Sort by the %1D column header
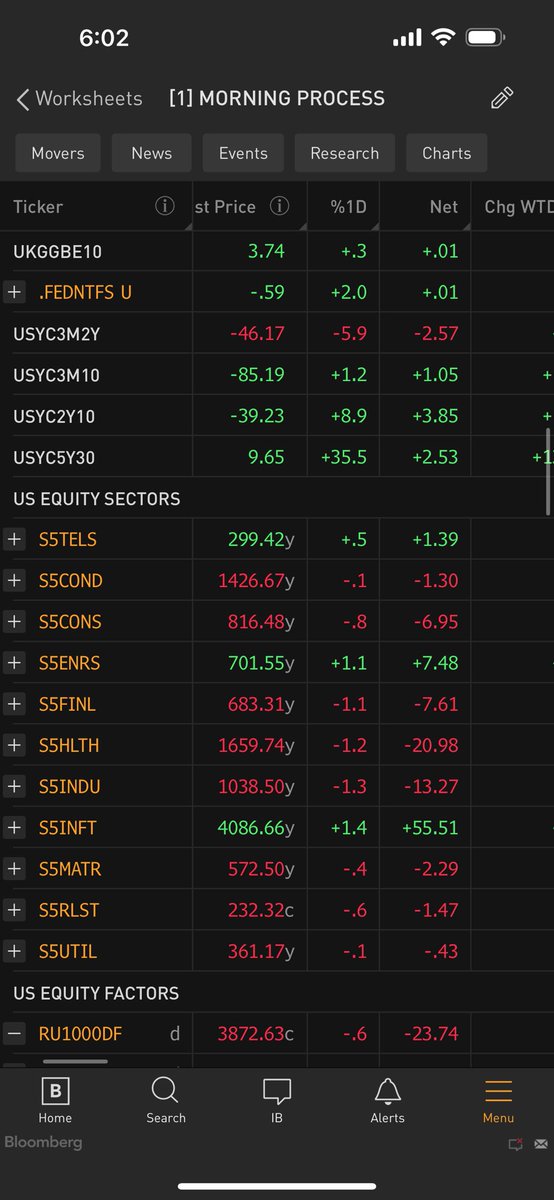The height and width of the screenshot is (1200, 554). point(349,207)
